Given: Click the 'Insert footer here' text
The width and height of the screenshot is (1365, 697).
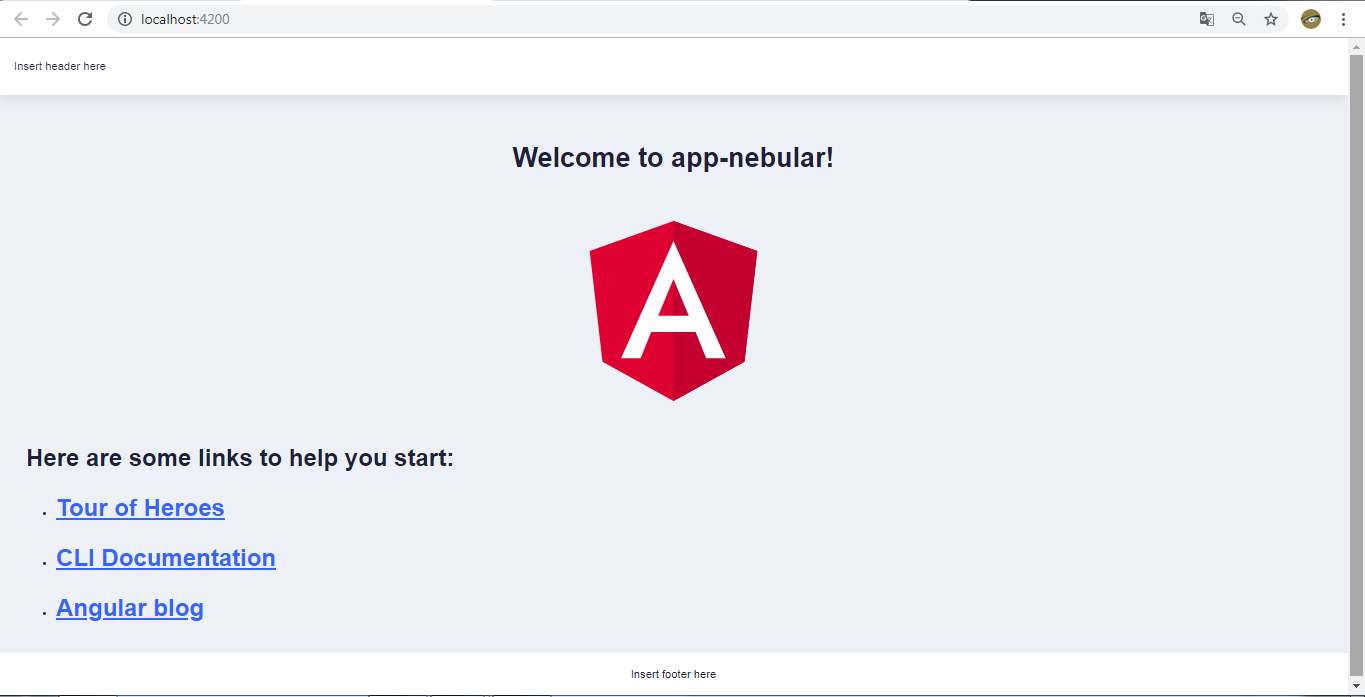Looking at the screenshot, I should tap(673, 673).
